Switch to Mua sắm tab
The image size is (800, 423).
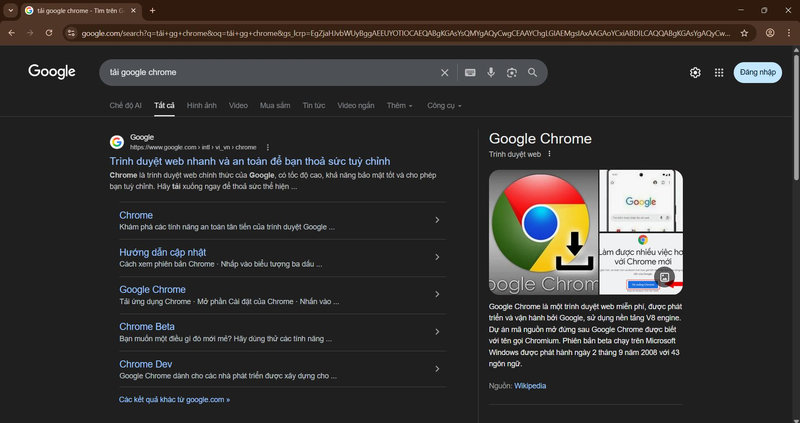click(x=275, y=106)
